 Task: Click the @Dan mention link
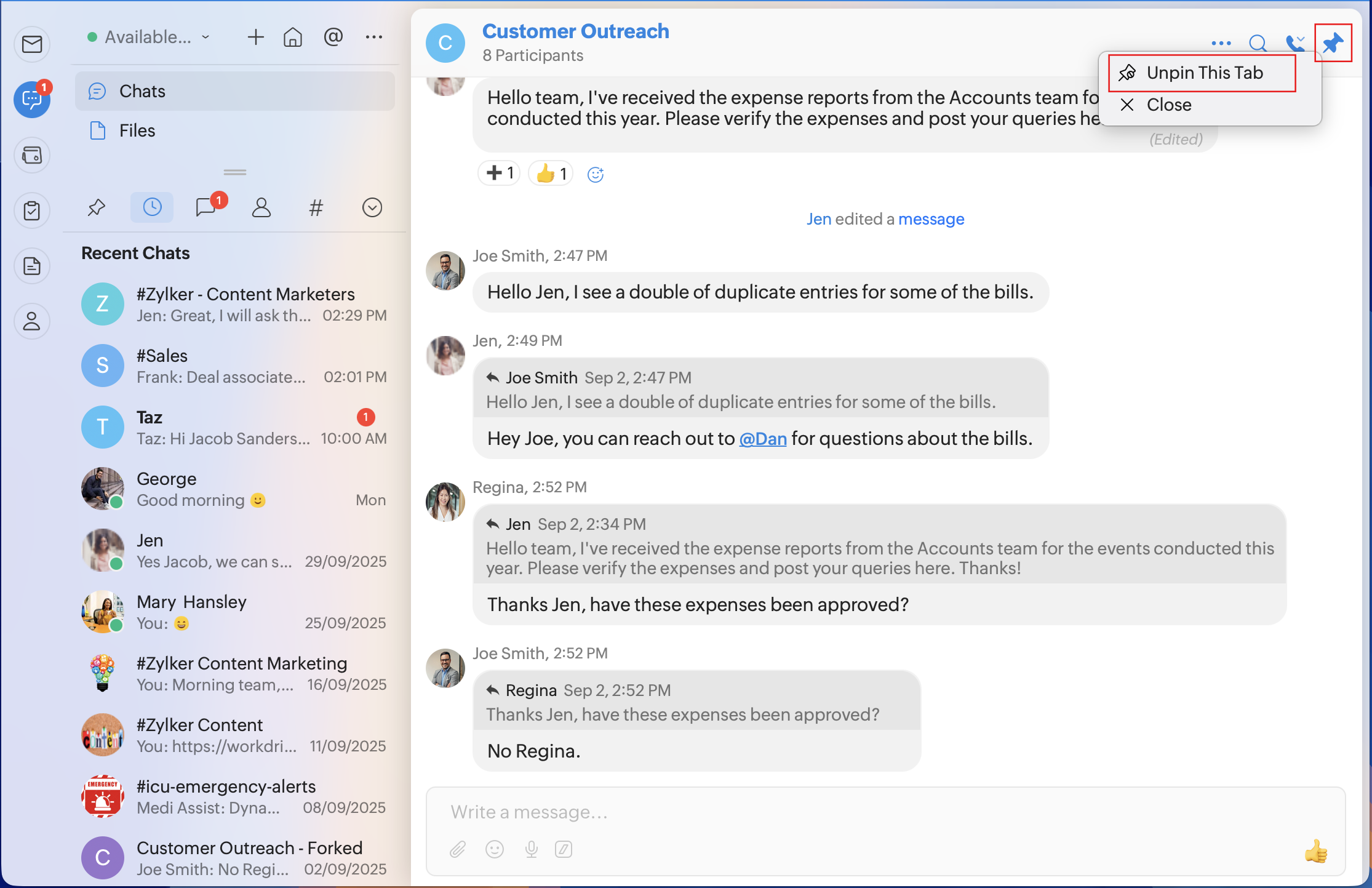pos(763,439)
